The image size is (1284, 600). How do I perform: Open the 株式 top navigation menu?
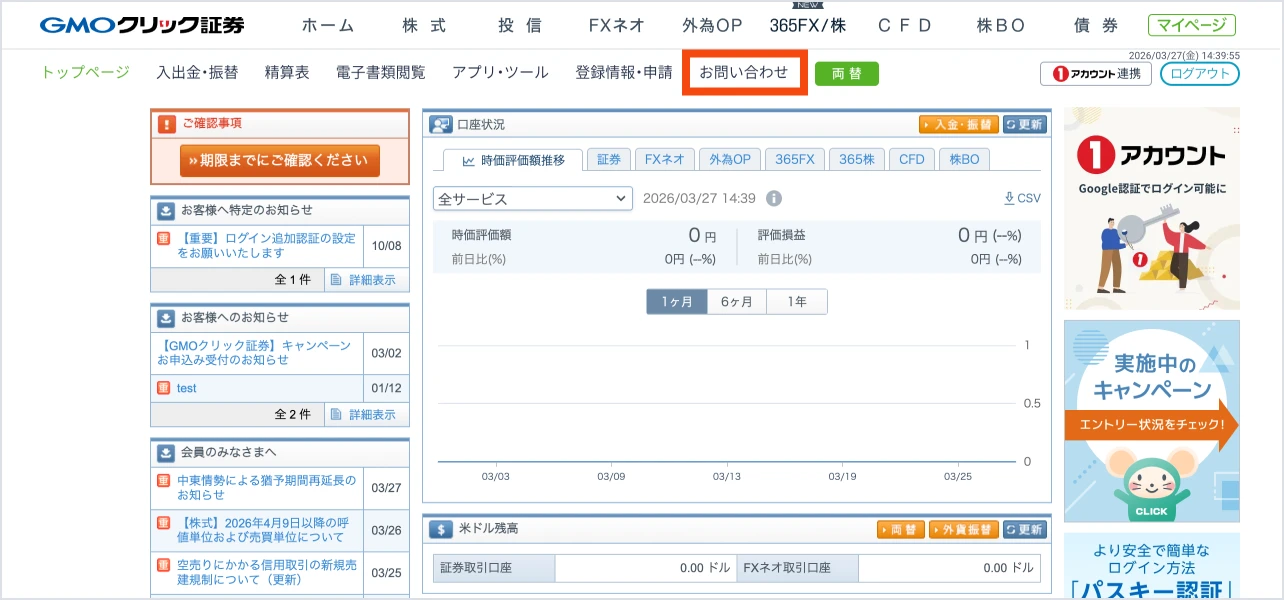[x=424, y=26]
